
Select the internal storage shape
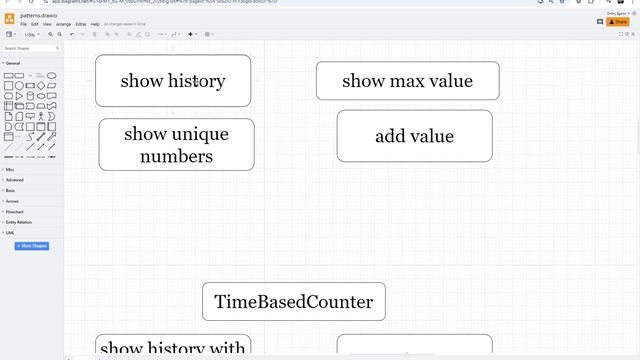8,106
